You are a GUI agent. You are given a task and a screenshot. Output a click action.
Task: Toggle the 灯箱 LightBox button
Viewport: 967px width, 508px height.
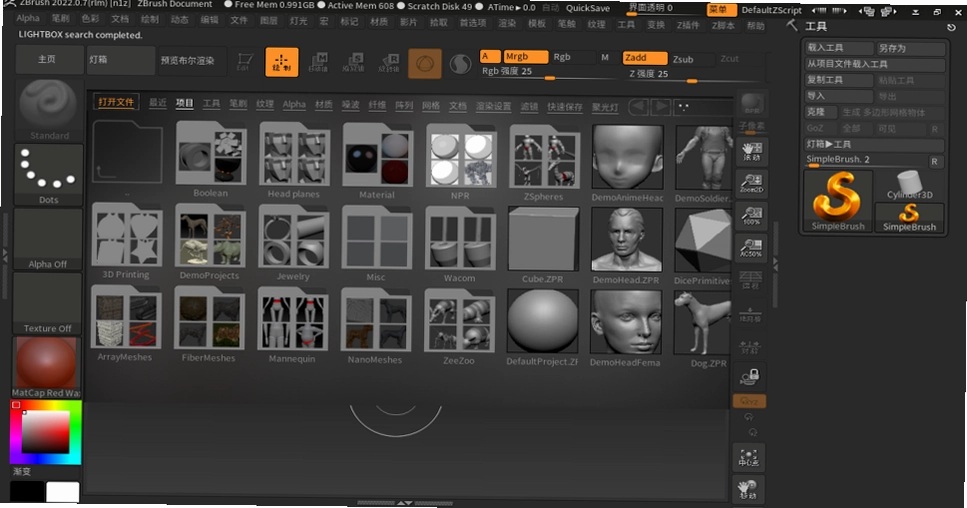click(120, 60)
